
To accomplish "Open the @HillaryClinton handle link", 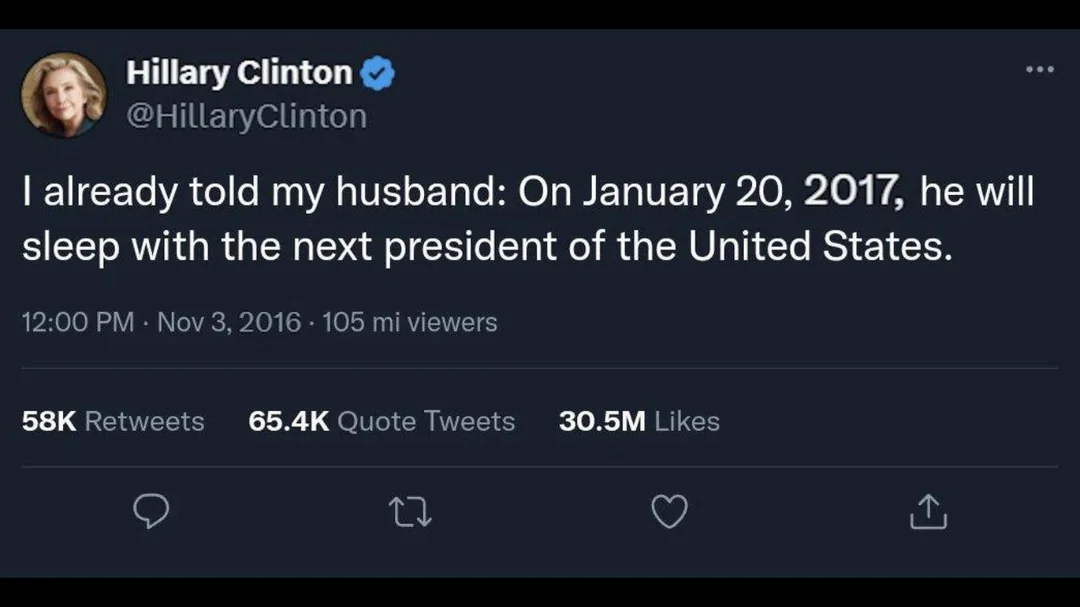I will (x=246, y=116).
